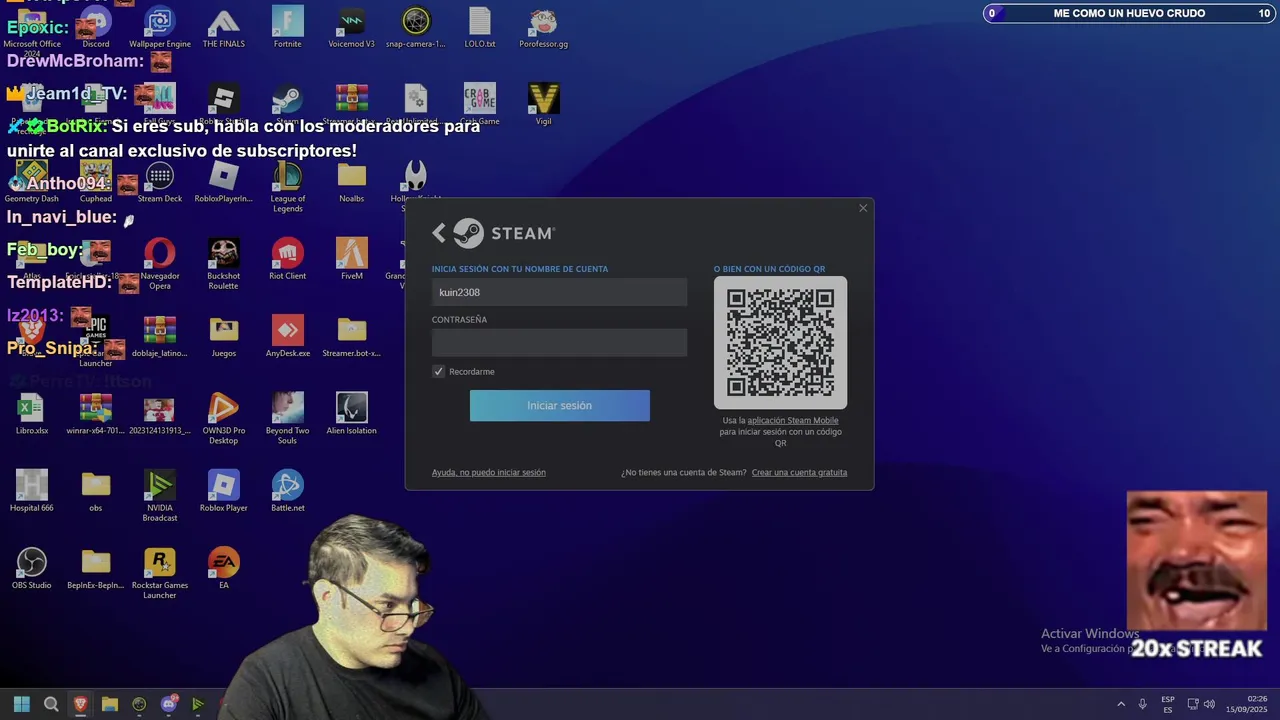Viewport: 1280px width, 720px height.
Task: Select the League of Legends icon
Action: coord(287,186)
